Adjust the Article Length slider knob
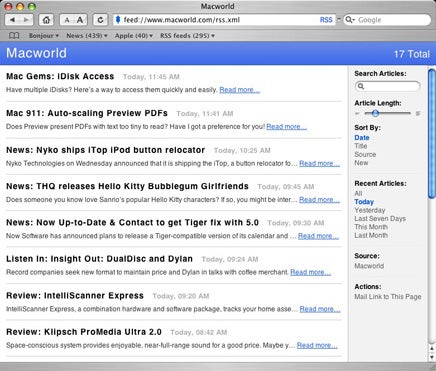436x371 pixels. [x=375, y=113]
